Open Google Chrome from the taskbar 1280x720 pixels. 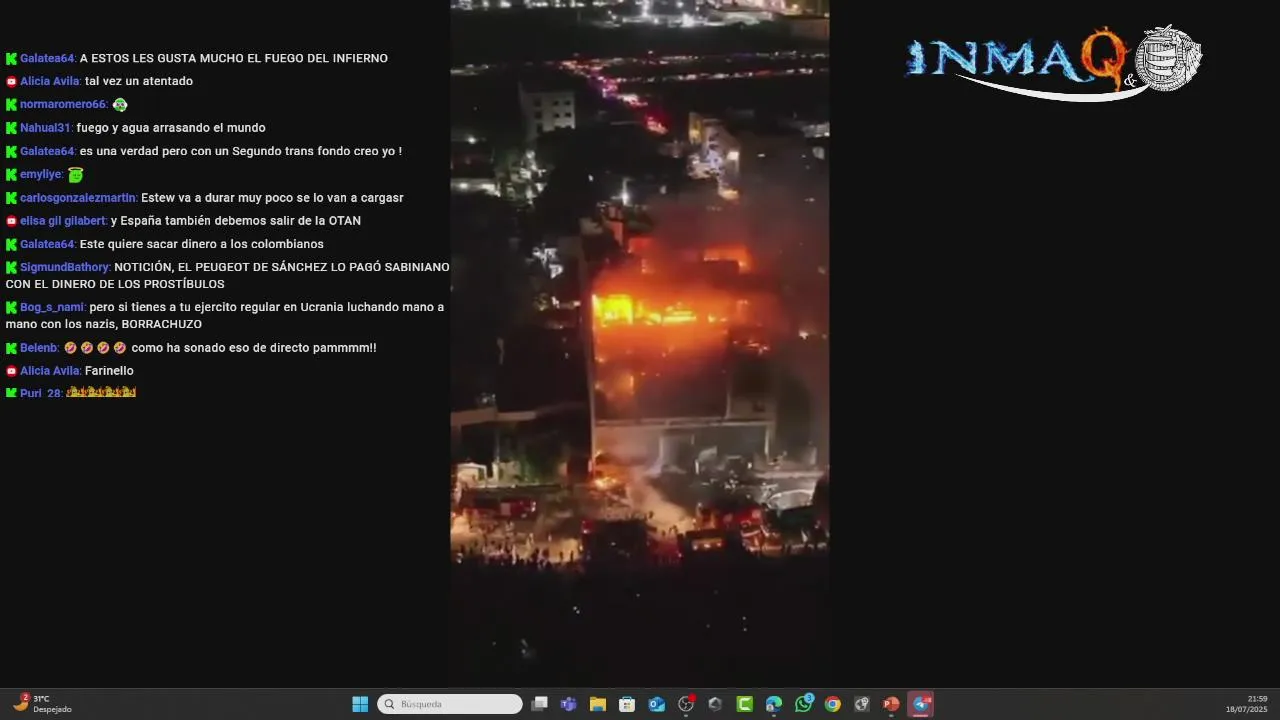point(832,704)
